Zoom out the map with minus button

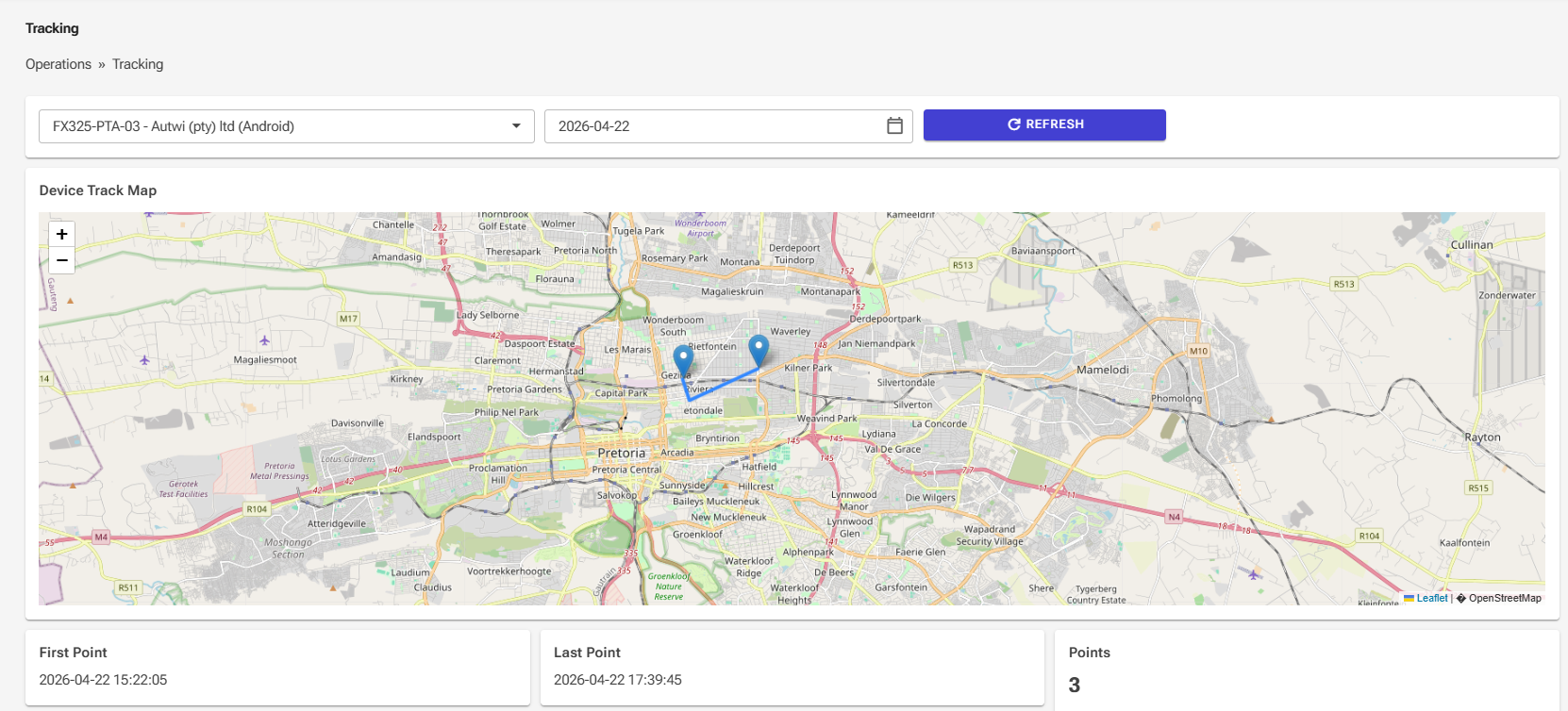coord(61,260)
